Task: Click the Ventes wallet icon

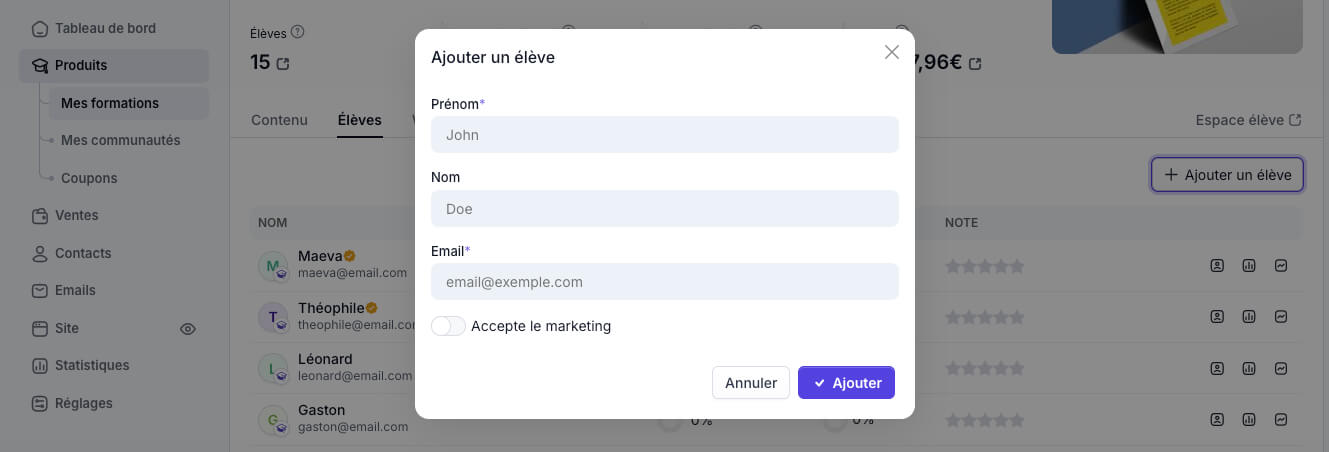Action: (40, 215)
